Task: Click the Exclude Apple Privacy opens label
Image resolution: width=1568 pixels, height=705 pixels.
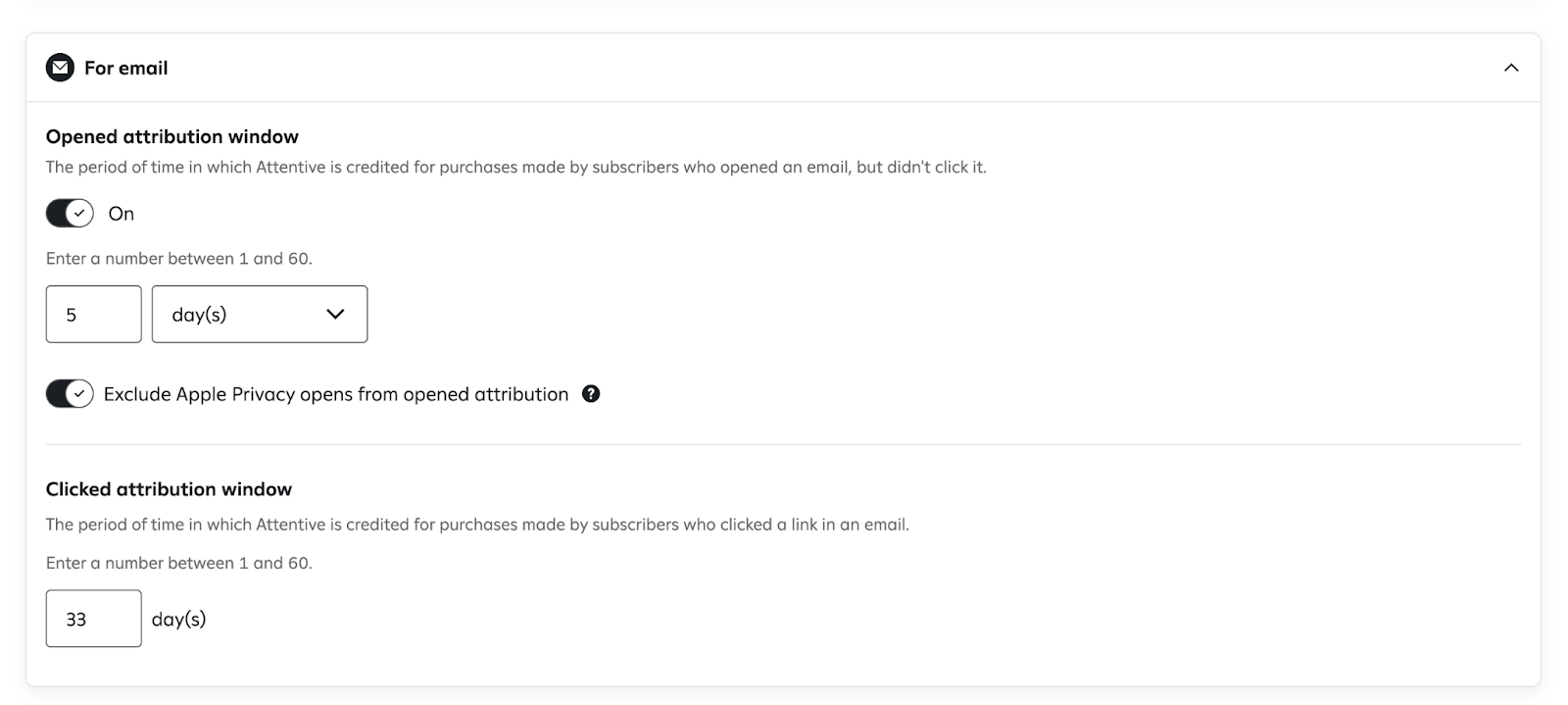Action: tap(336, 393)
